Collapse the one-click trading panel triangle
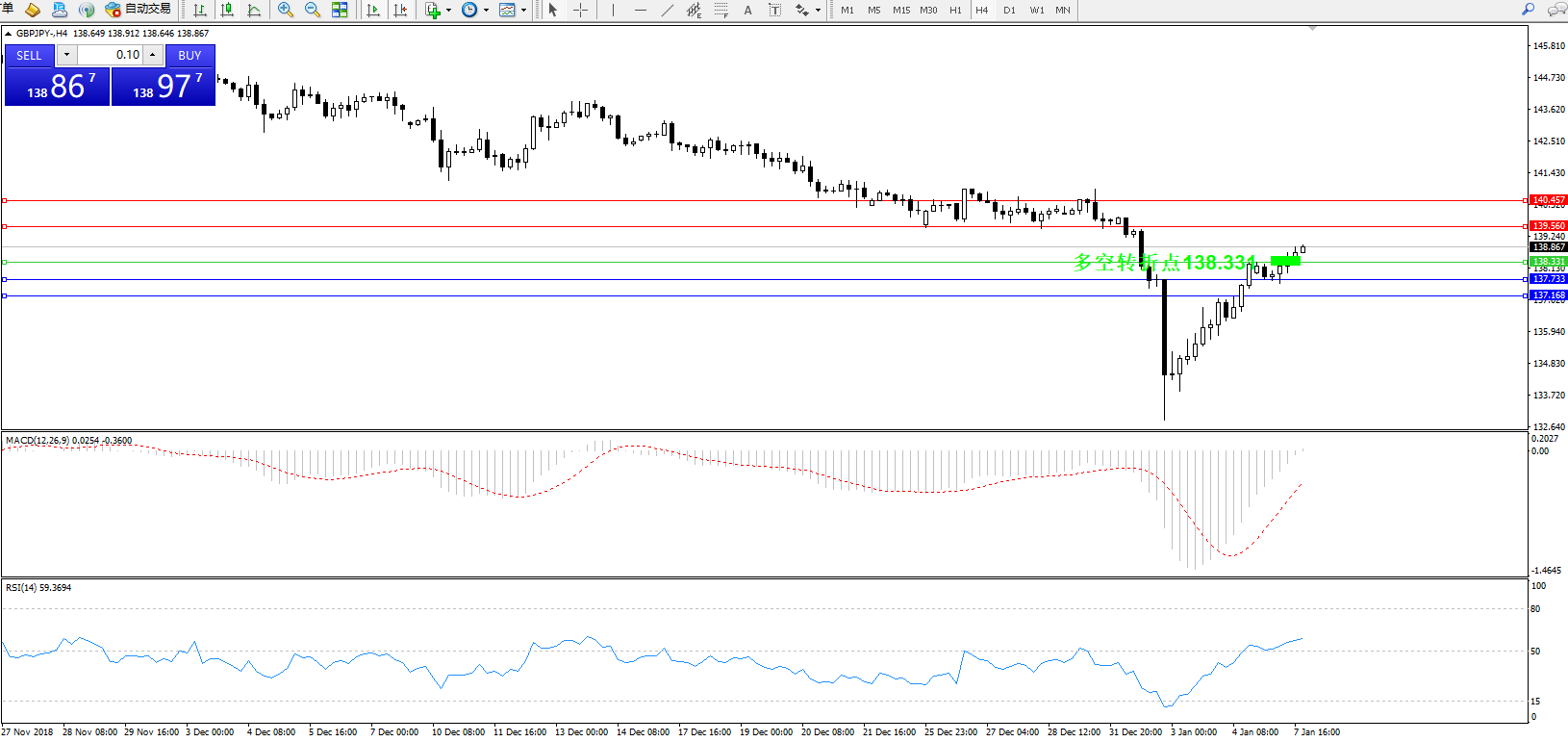The width and height of the screenshot is (1568, 742). (9, 34)
